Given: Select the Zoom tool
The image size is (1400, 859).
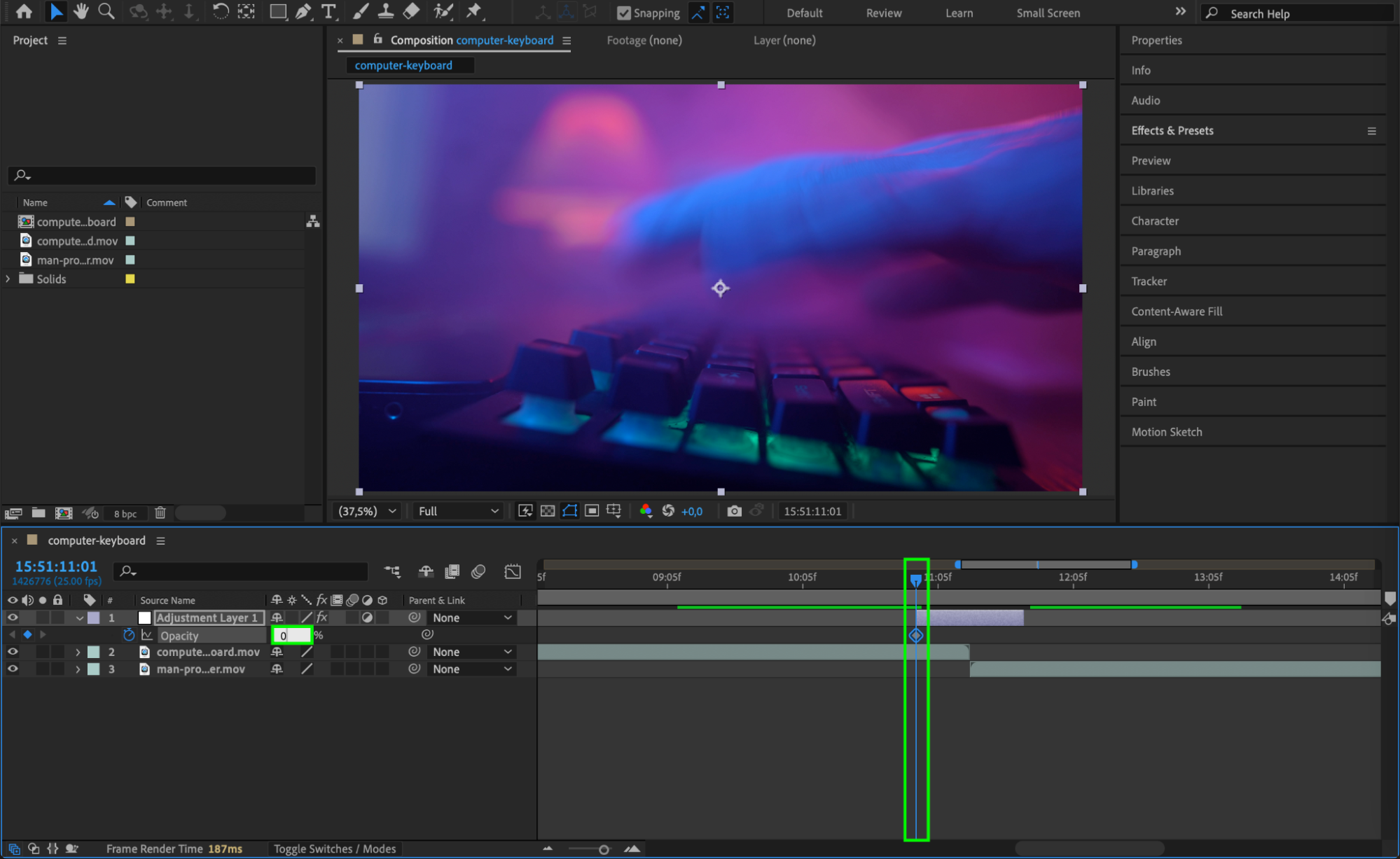Looking at the screenshot, I should [x=106, y=11].
